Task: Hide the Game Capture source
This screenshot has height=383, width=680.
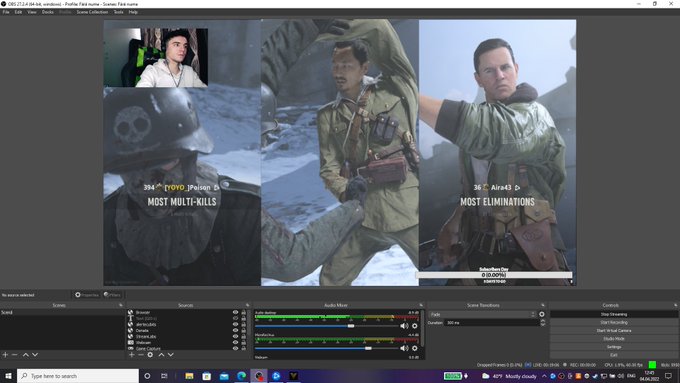Action: [x=235, y=348]
